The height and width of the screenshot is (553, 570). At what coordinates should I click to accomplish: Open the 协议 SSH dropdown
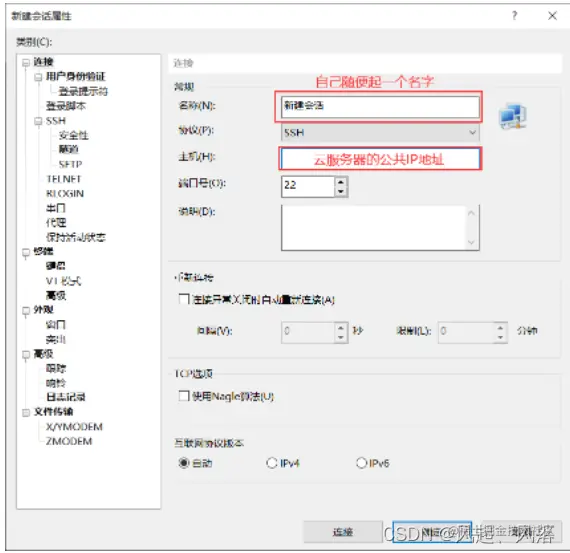click(380, 132)
